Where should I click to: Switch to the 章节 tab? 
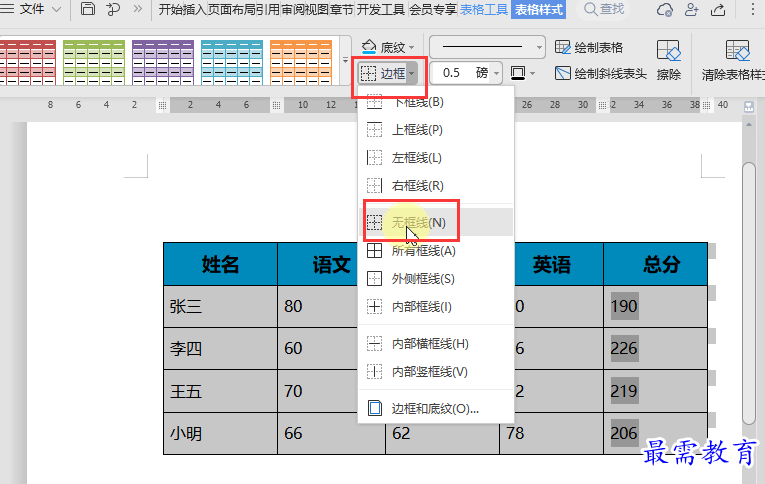tap(342, 9)
